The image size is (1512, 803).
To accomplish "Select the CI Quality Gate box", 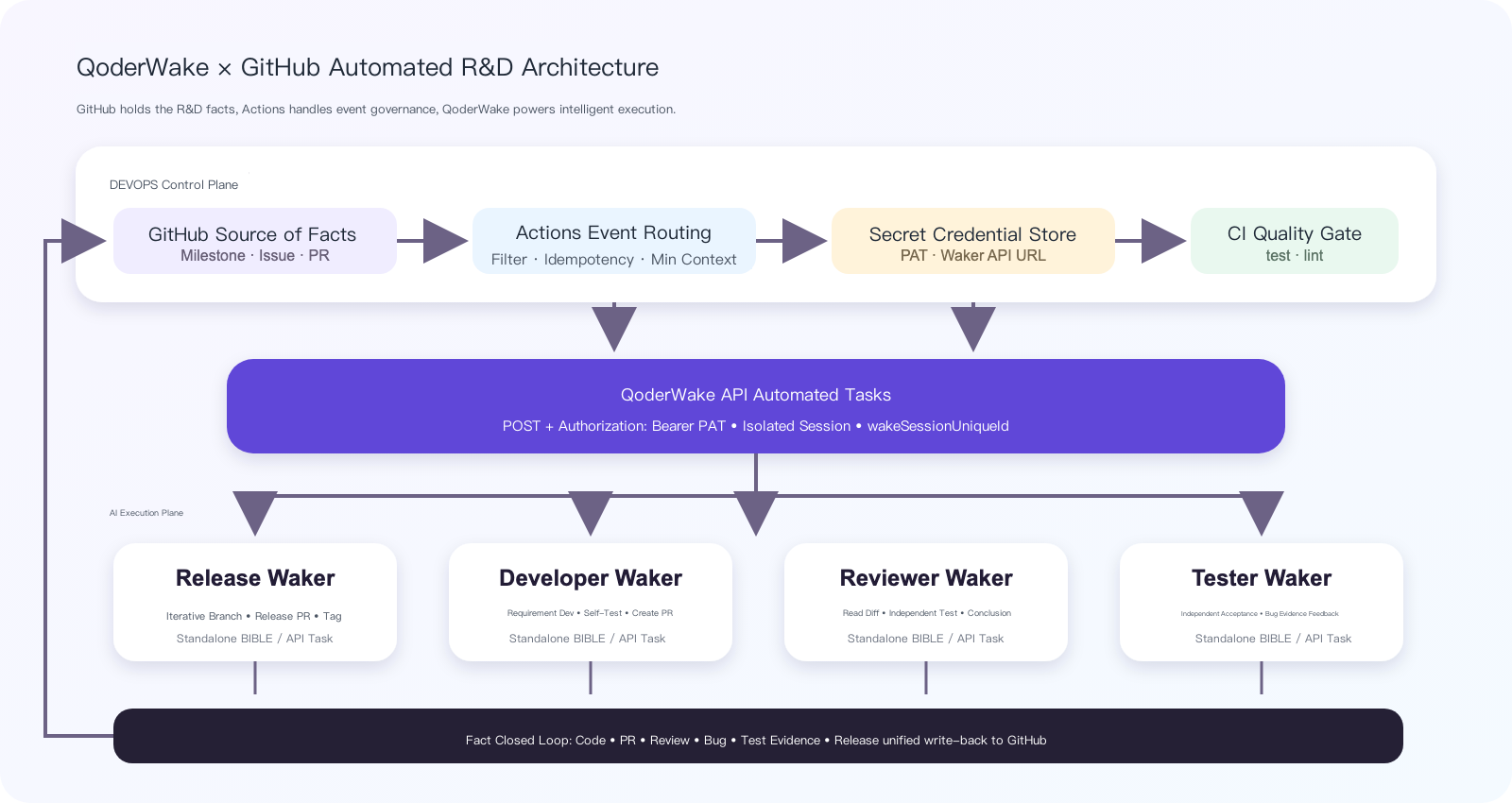I will point(1295,241).
